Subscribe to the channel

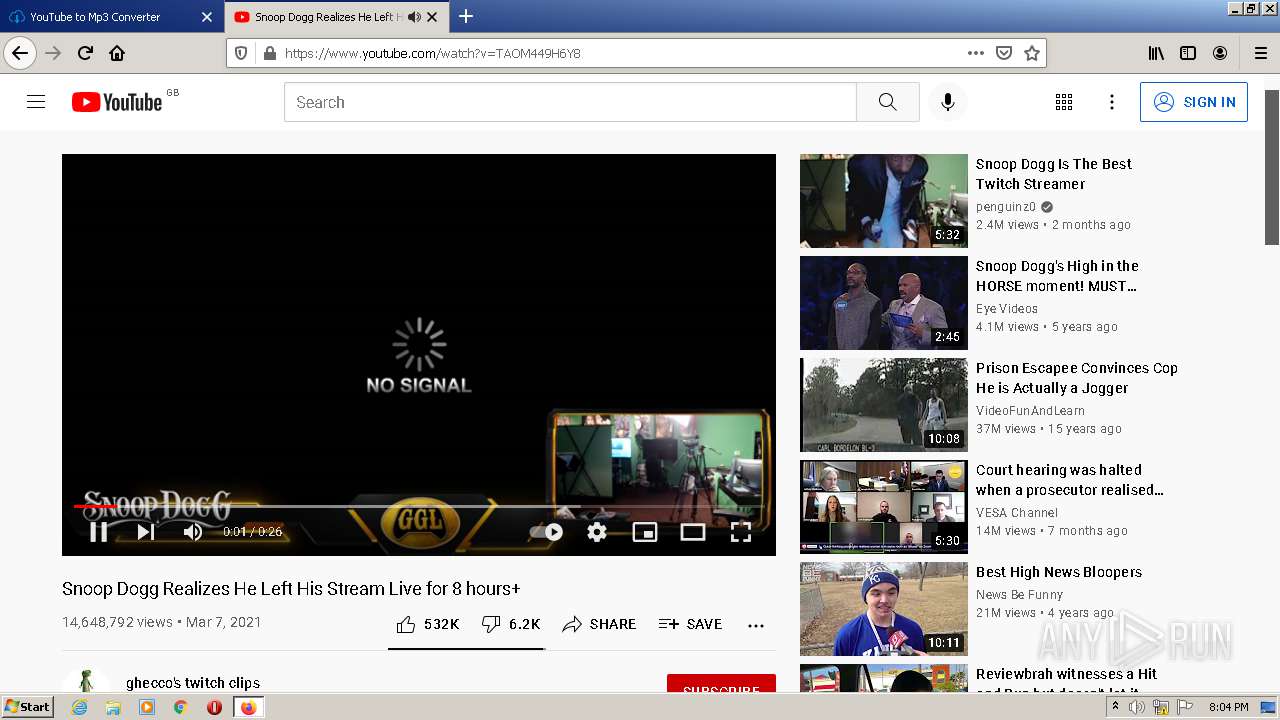coord(721,684)
